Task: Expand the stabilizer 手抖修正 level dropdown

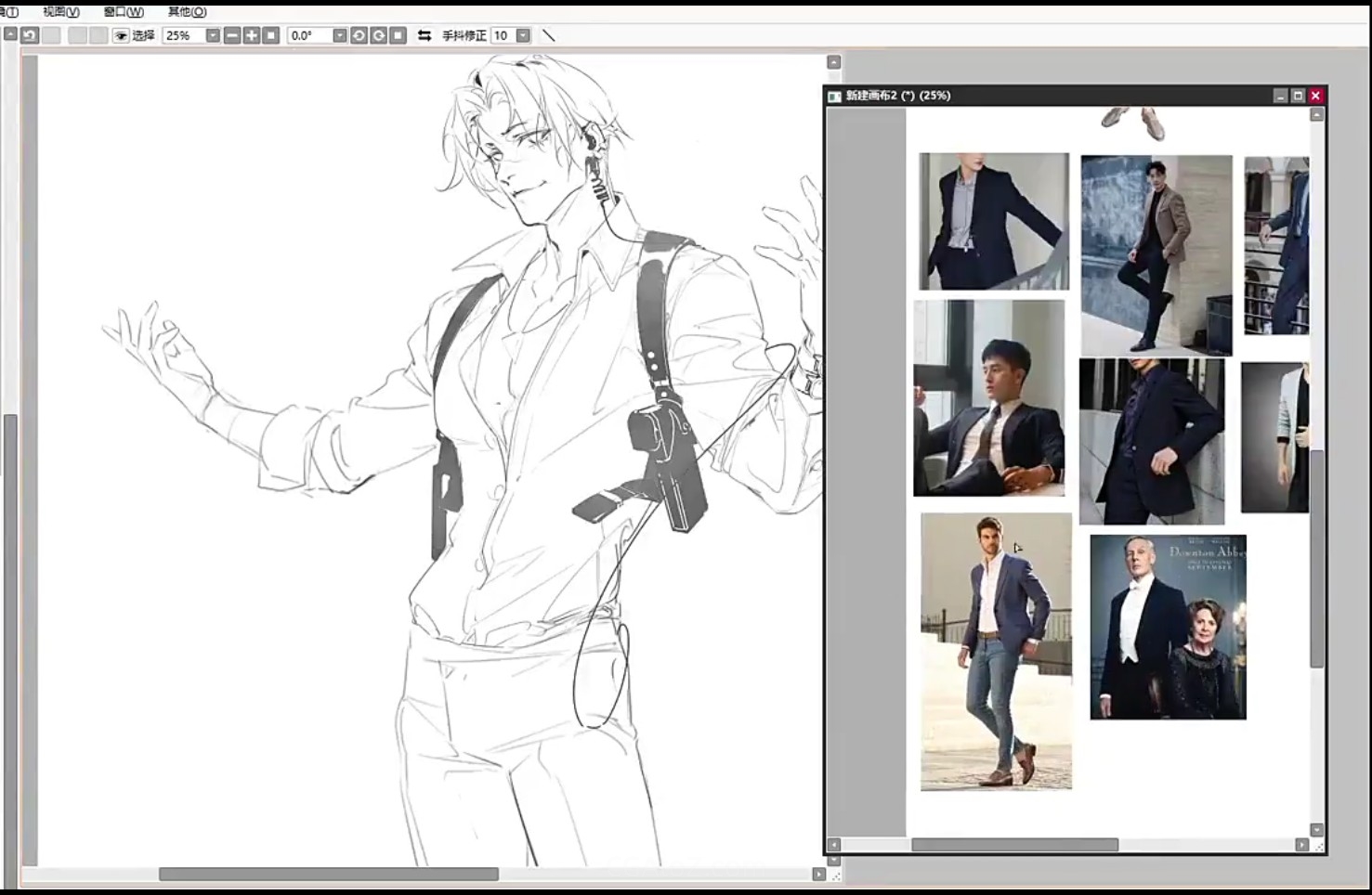Action: coord(523,35)
